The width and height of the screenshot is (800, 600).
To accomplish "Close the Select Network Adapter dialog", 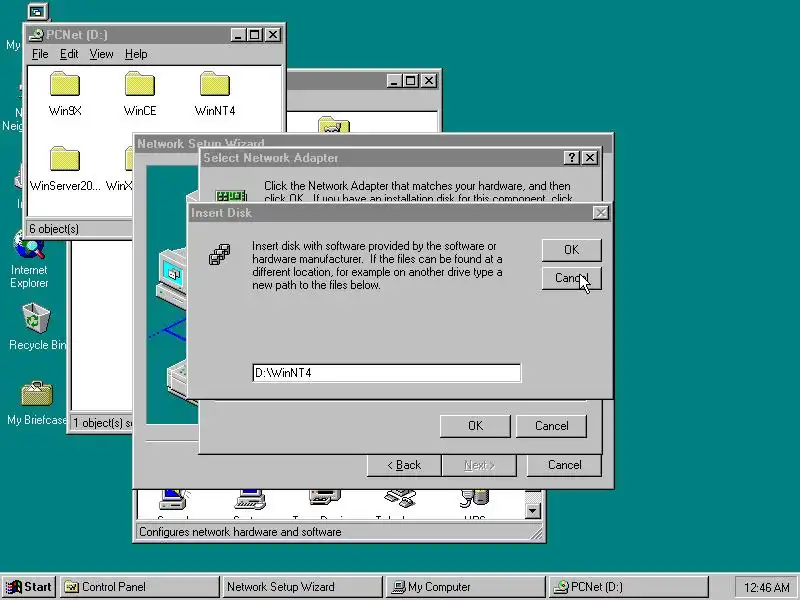I will (x=590, y=158).
